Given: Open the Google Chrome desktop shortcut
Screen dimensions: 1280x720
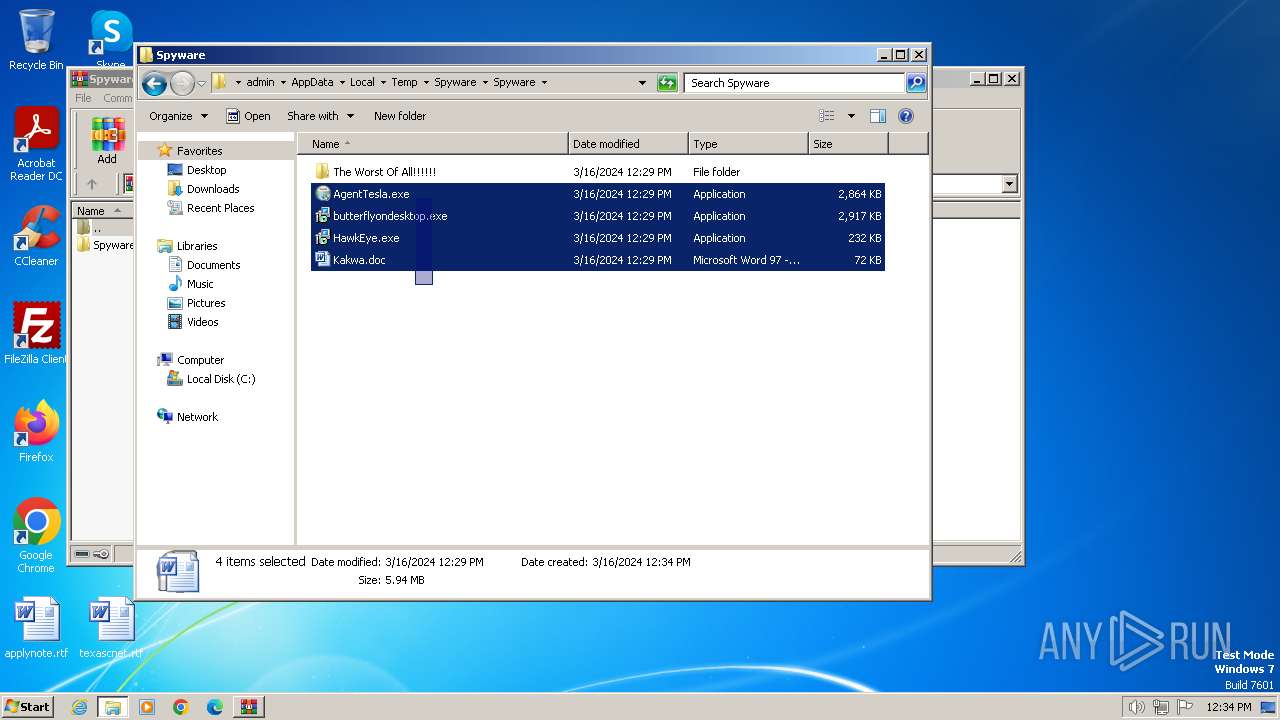Looking at the screenshot, I should (x=36, y=536).
